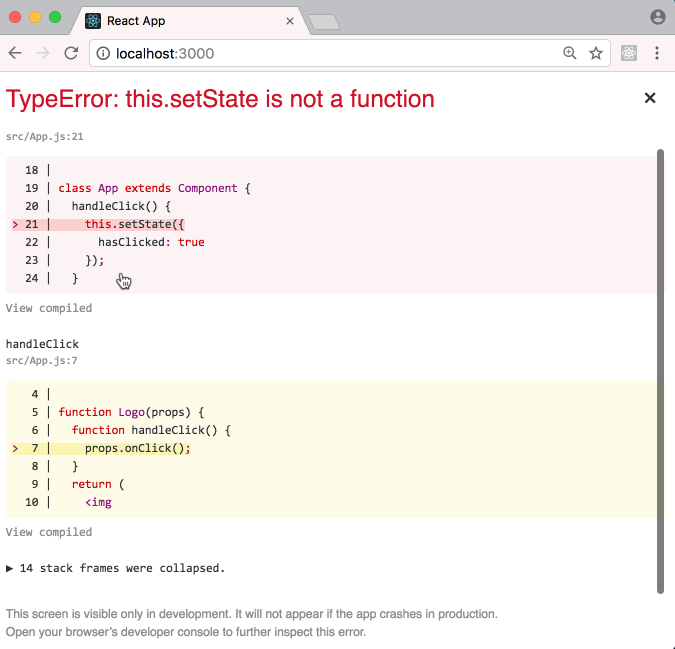Open the site info icon in address bar

[x=103, y=53]
